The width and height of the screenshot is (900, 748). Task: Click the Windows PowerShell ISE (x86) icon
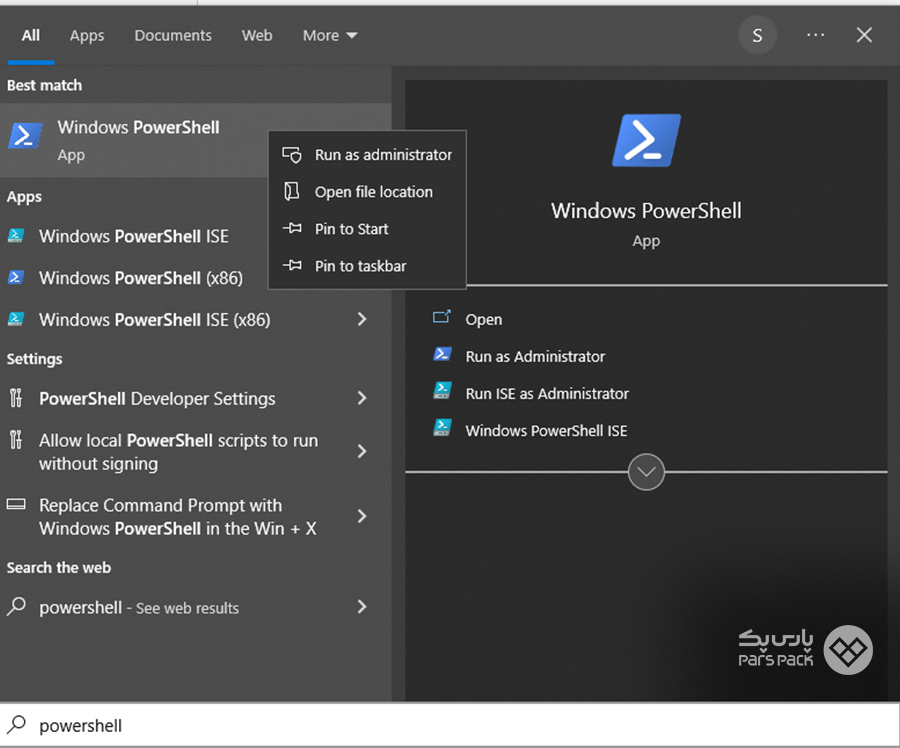click(x=15, y=319)
